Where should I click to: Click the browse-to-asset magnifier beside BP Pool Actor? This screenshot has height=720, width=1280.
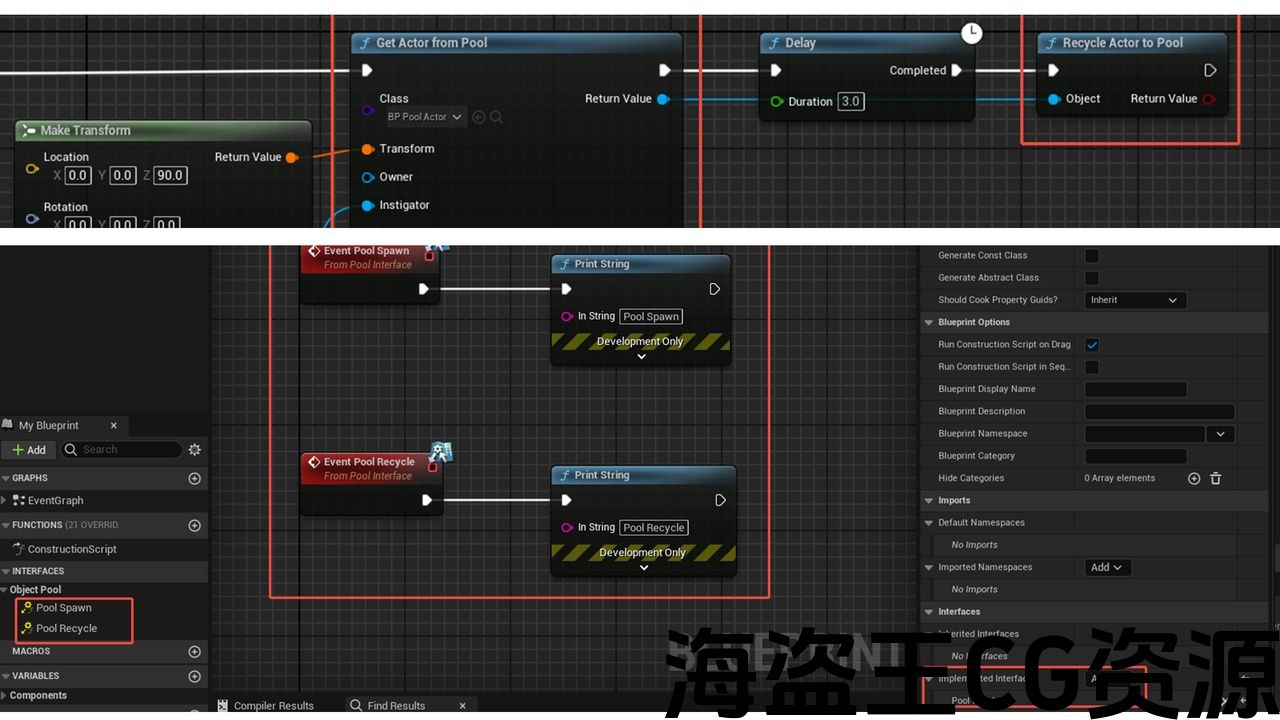pyautogui.click(x=496, y=117)
